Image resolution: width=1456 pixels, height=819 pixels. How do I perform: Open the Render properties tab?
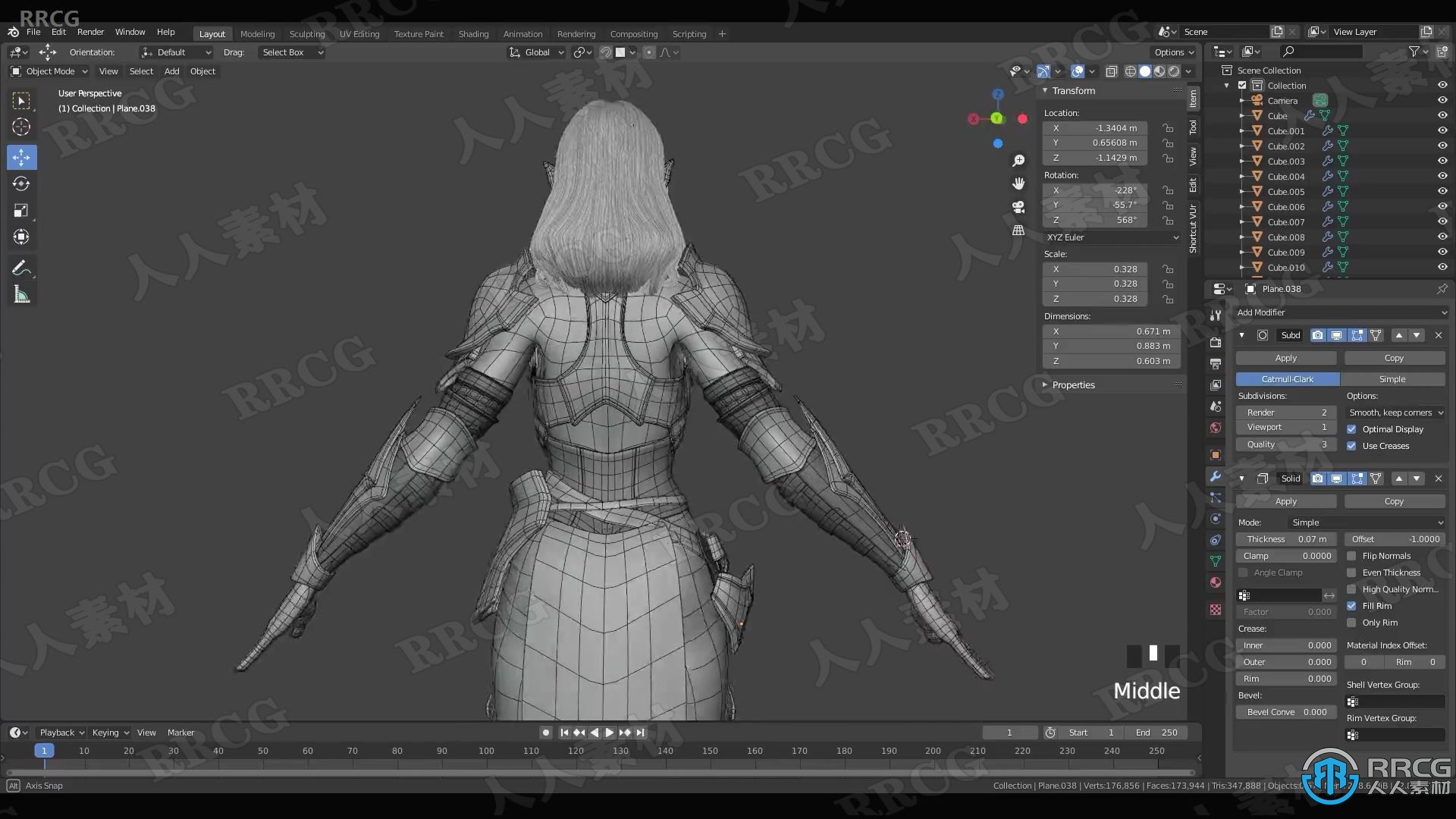1216,343
